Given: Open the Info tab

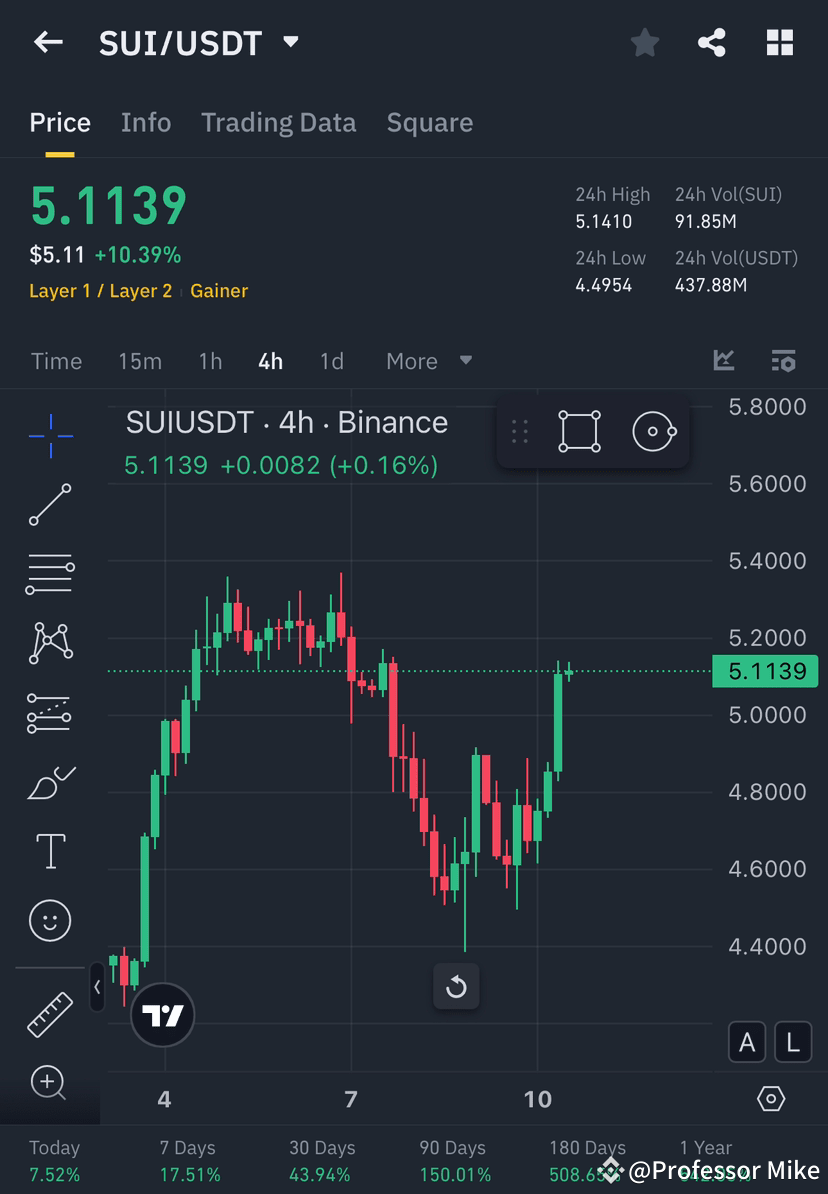Looking at the screenshot, I should [145, 122].
